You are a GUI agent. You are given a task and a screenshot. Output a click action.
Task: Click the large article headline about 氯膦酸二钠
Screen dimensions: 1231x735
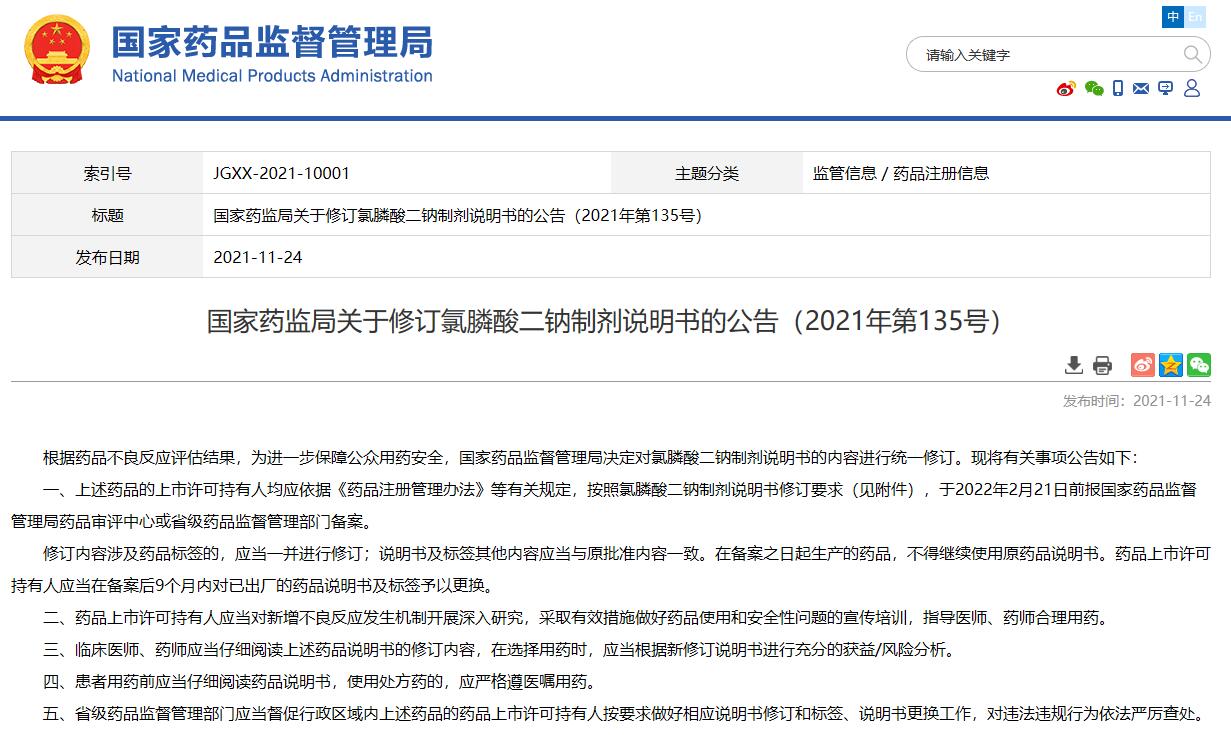pyautogui.click(x=603, y=321)
